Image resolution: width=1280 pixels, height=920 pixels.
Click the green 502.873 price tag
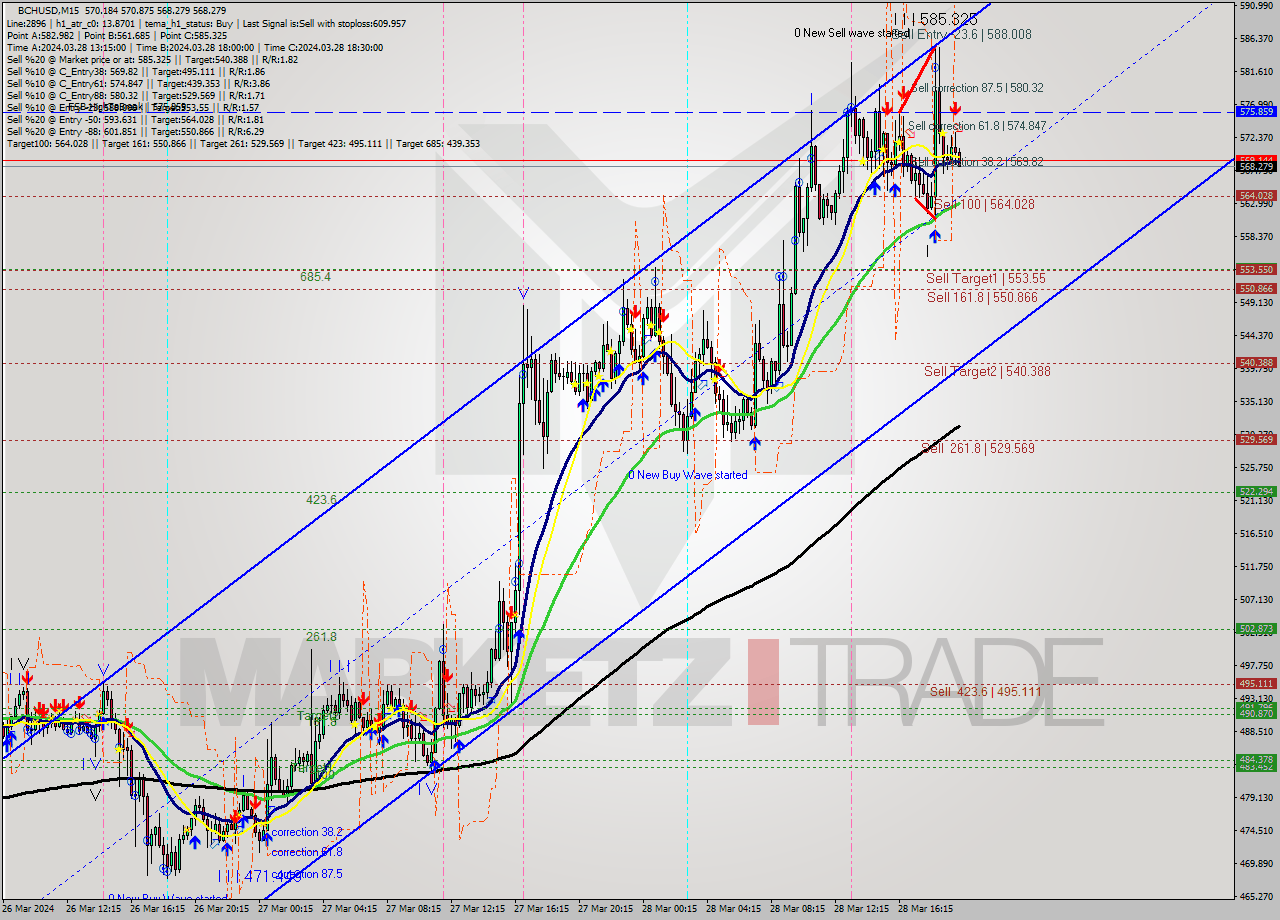coord(1256,629)
